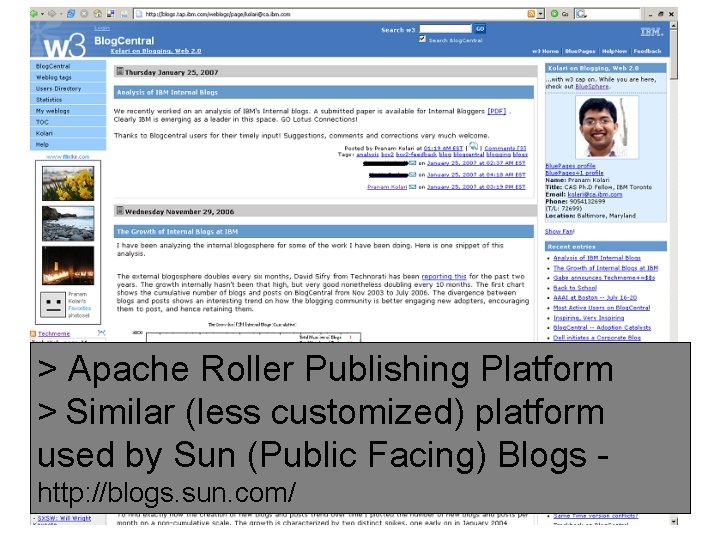Click the browser search engine icon

point(581,14)
